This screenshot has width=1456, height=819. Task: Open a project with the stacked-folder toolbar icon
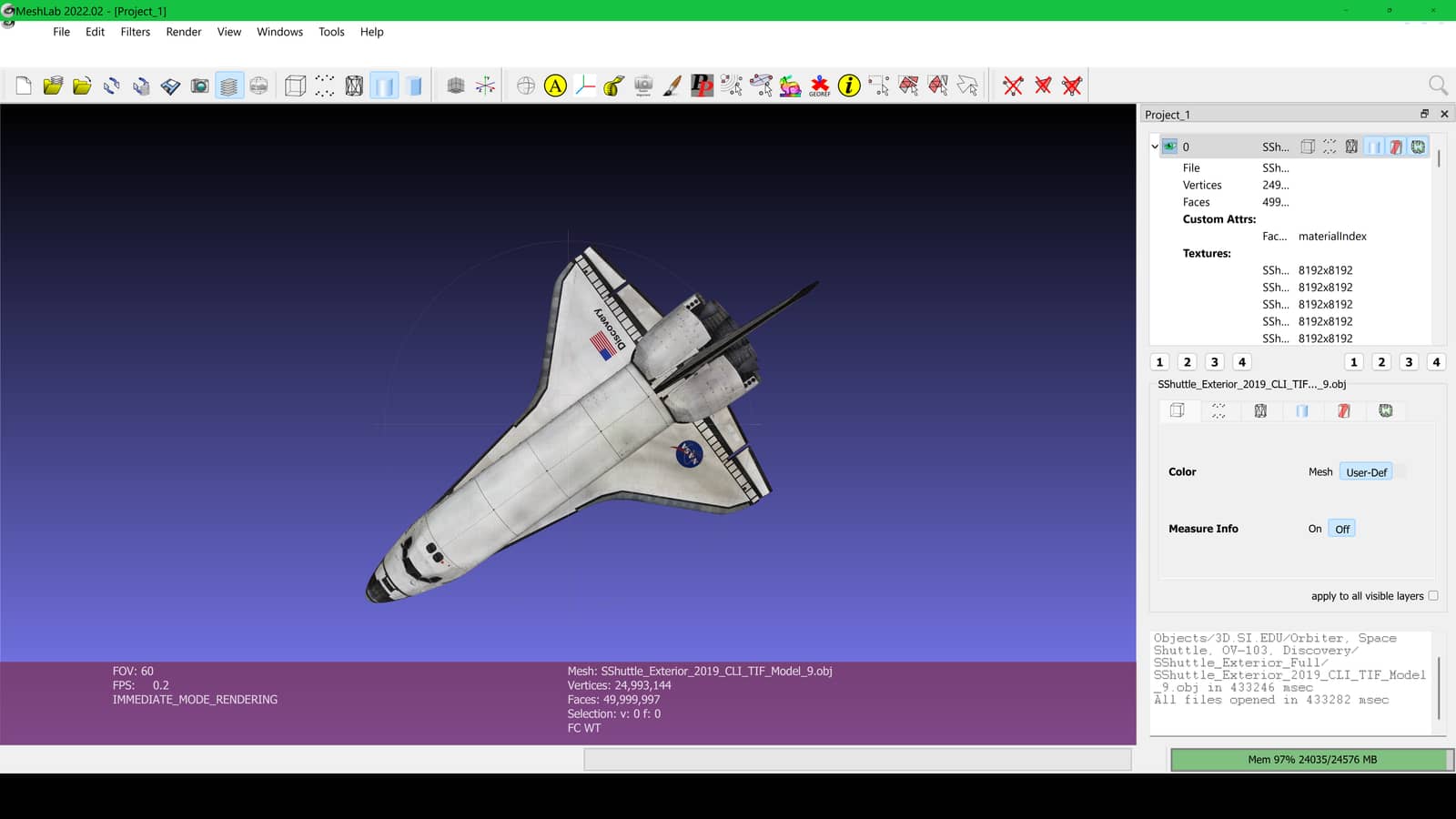pos(53,86)
